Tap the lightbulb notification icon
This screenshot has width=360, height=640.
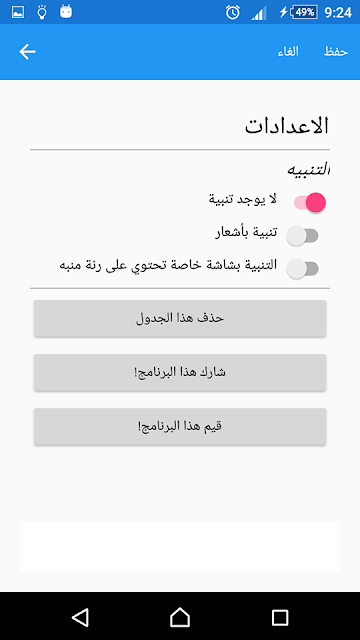[x=42, y=12]
